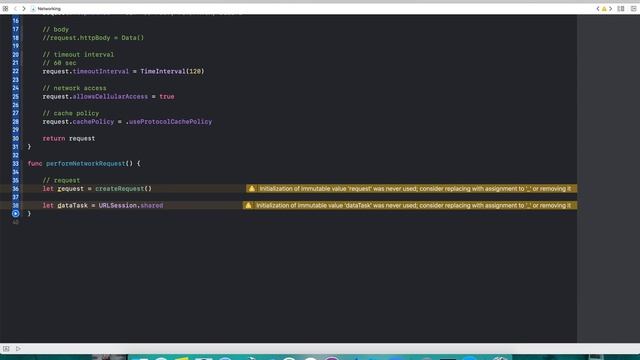Screen dimensions: 640x360
Task: Click the cachePolicy property
Action: point(93,122)
